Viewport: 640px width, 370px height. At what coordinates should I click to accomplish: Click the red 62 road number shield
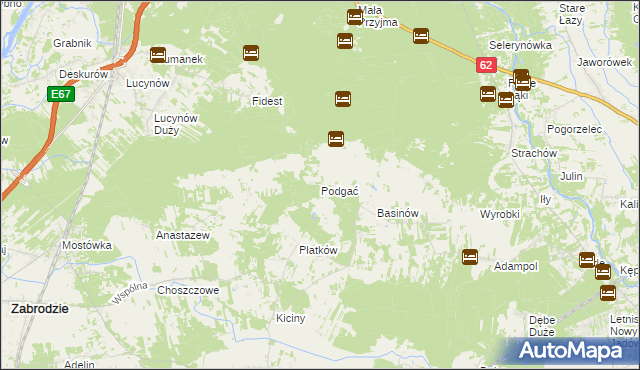(x=486, y=65)
